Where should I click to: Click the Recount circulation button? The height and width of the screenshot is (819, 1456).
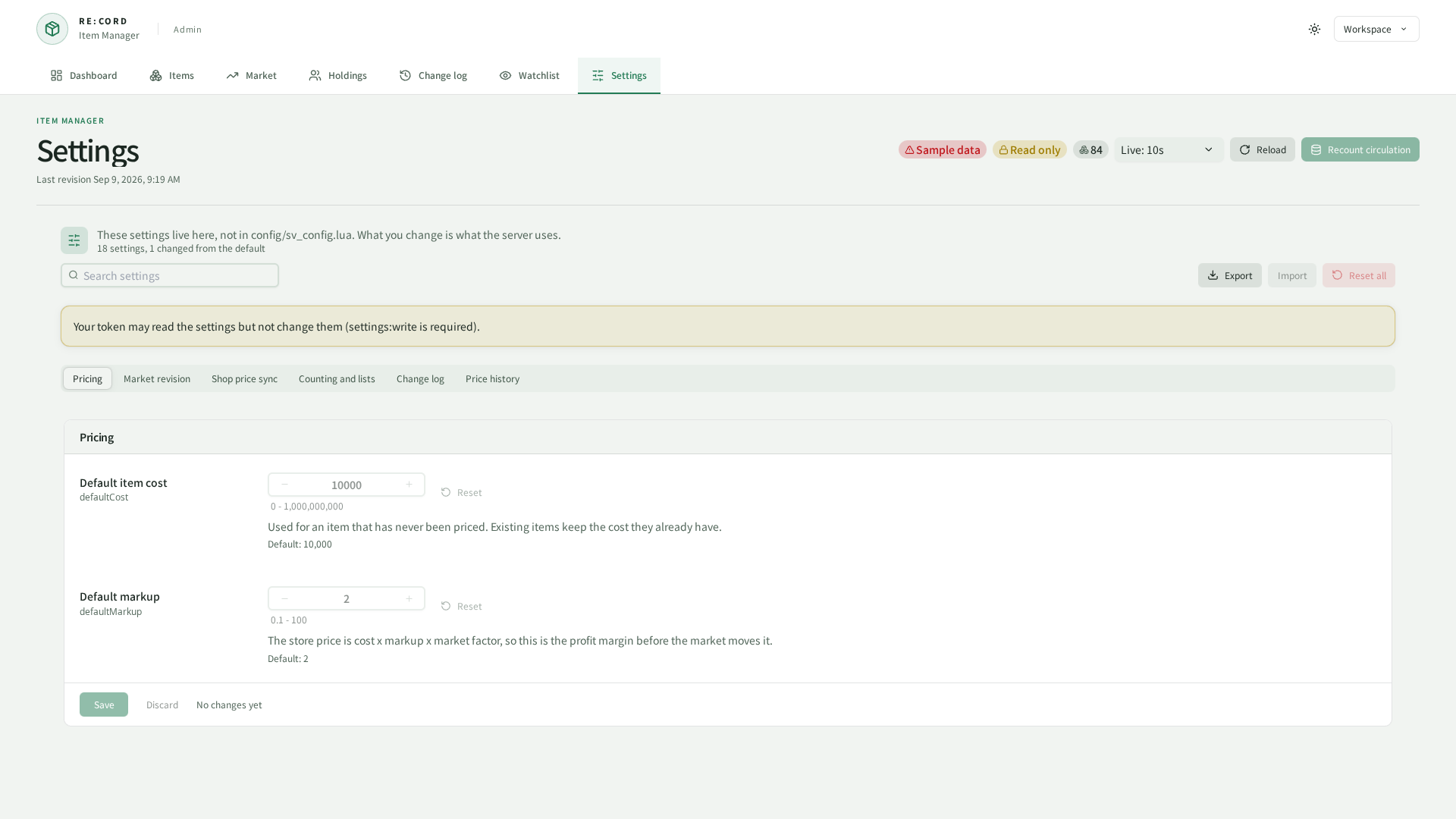coord(1360,149)
